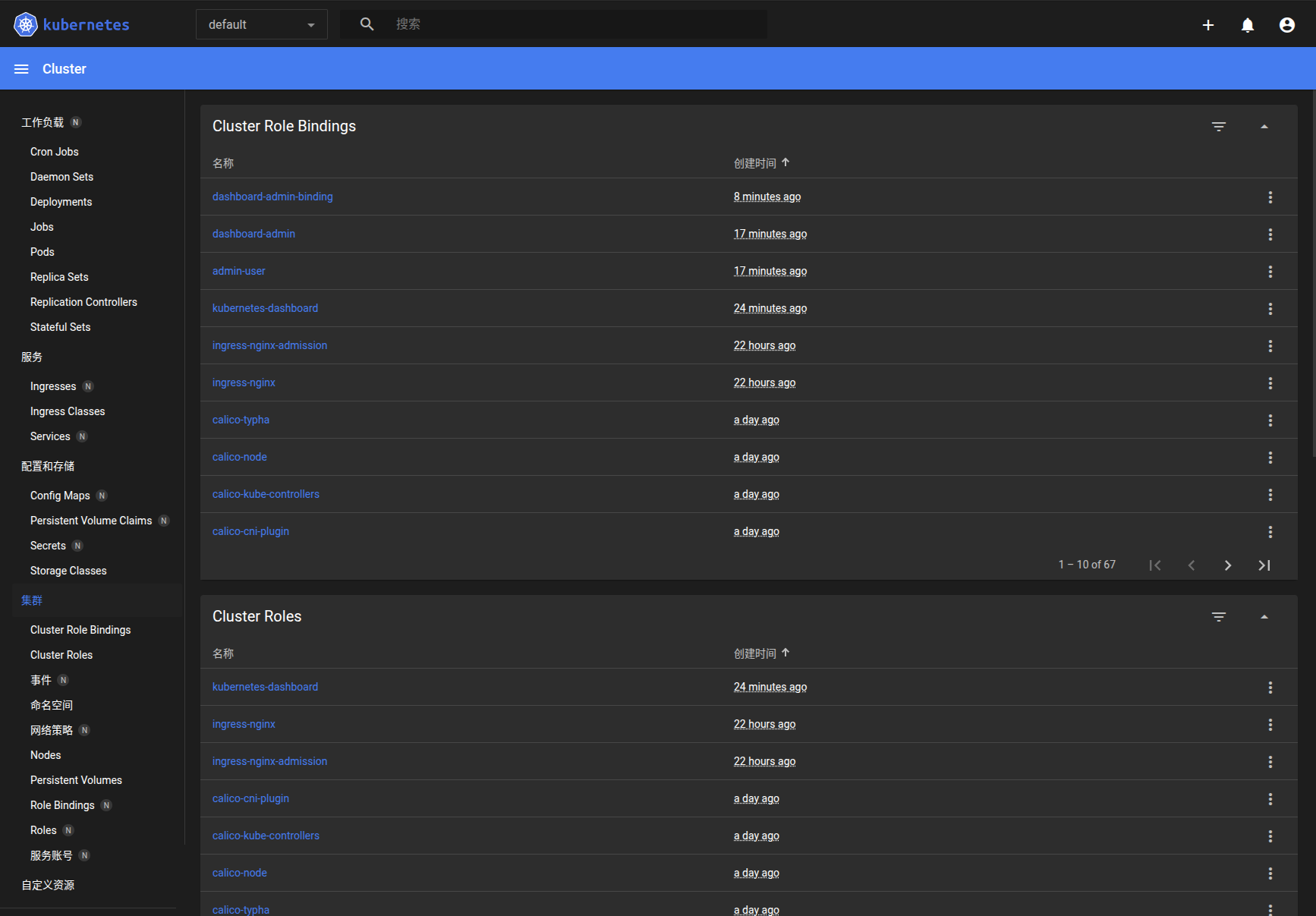Open actions menu for dashboard-admin-binding
The height and width of the screenshot is (916, 1316).
1270,197
